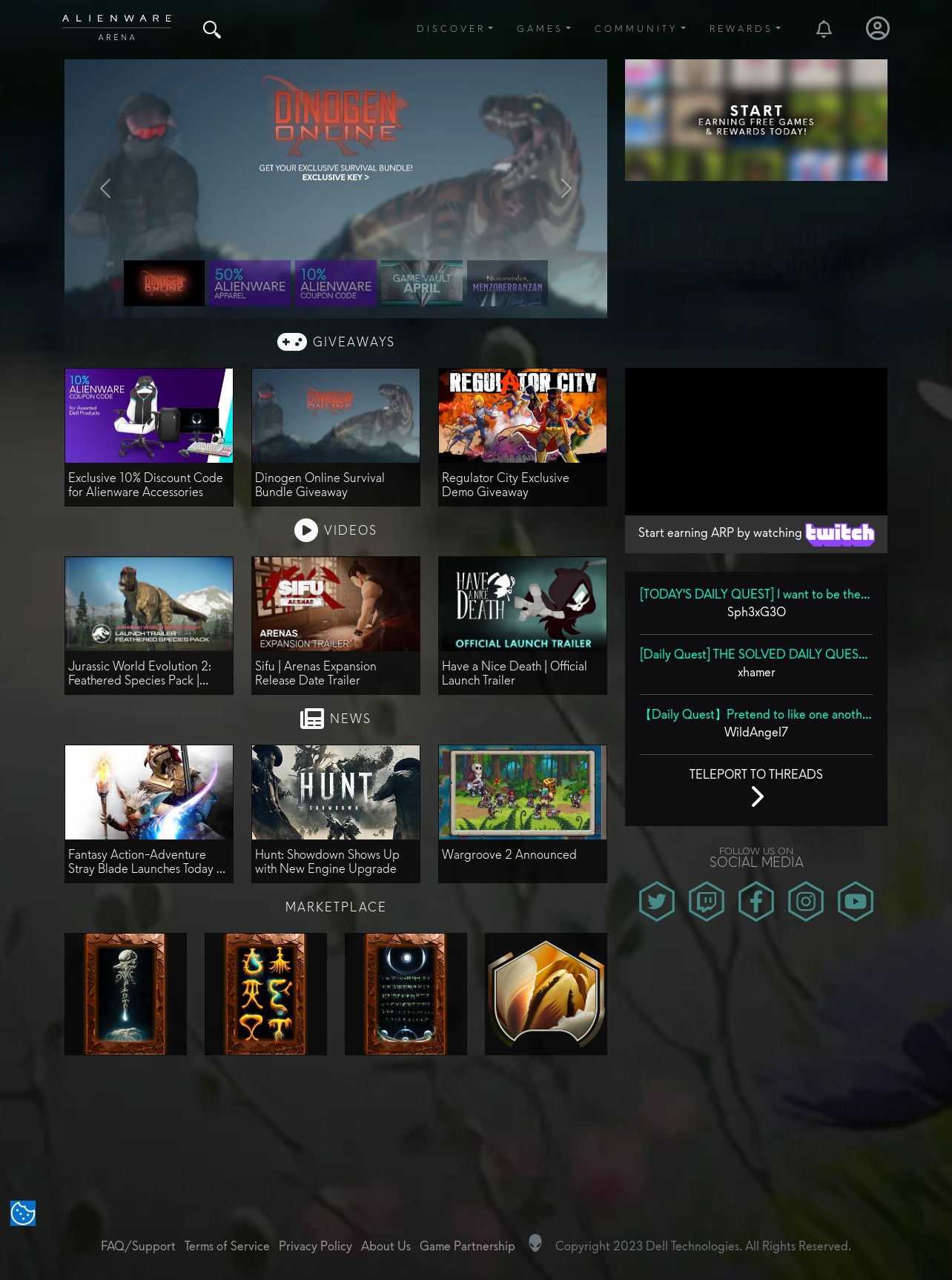Read Stray Blade Launches Today news

click(149, 814)
